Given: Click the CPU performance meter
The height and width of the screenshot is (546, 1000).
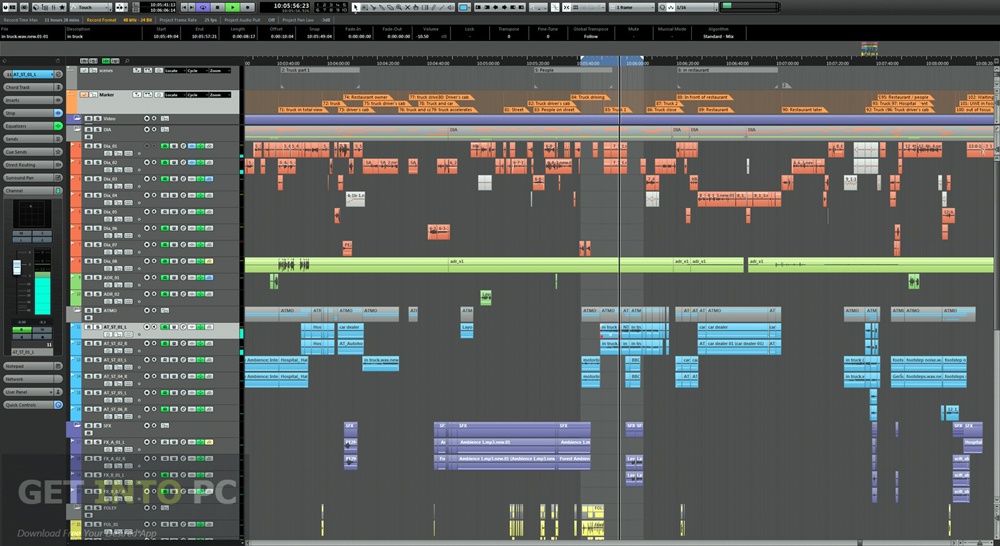Looking at the screenshot, I should tap(749, 7).
